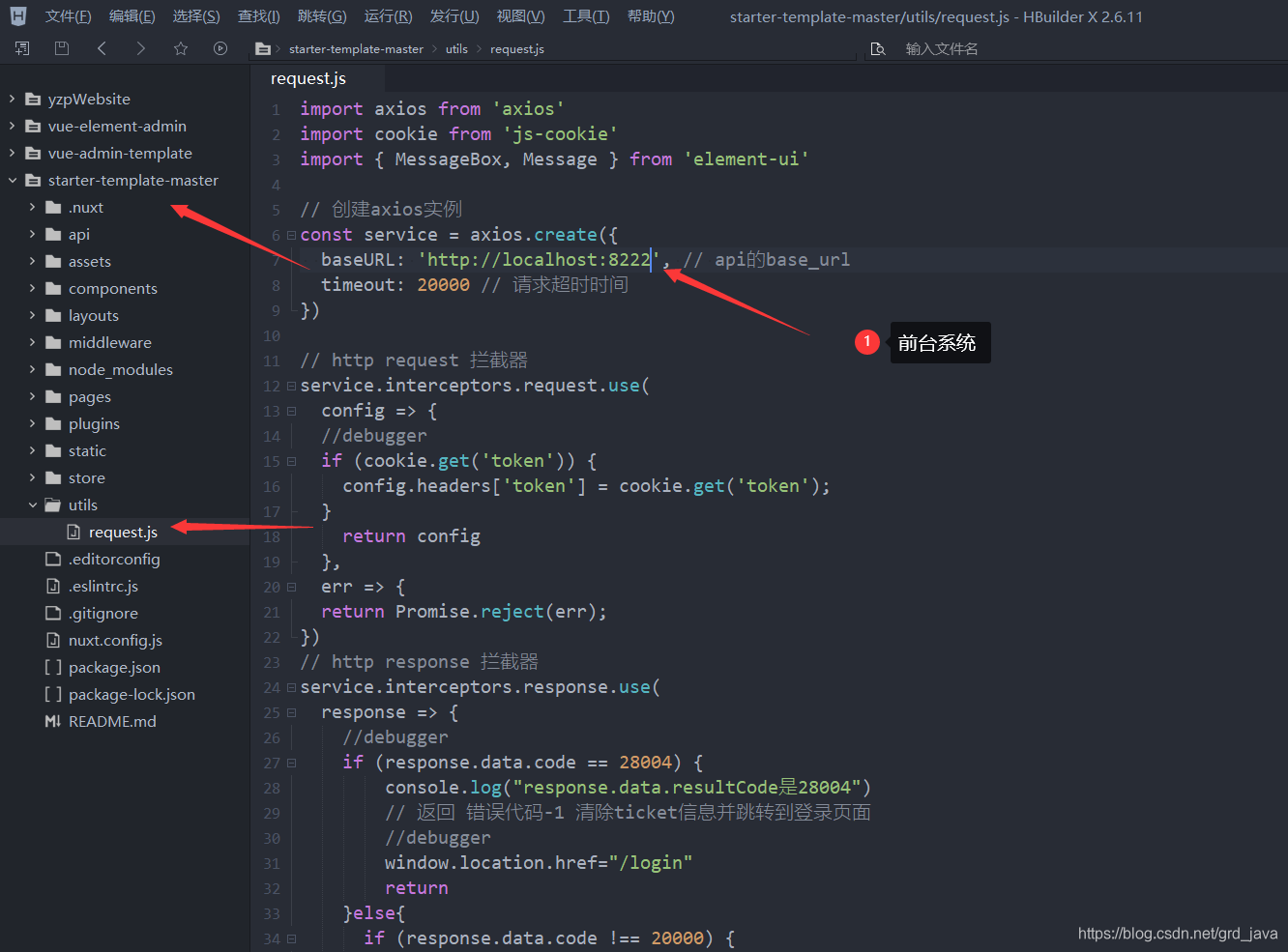Select the plugins folder row
The image size is (1288, 952).
[125, 423]
